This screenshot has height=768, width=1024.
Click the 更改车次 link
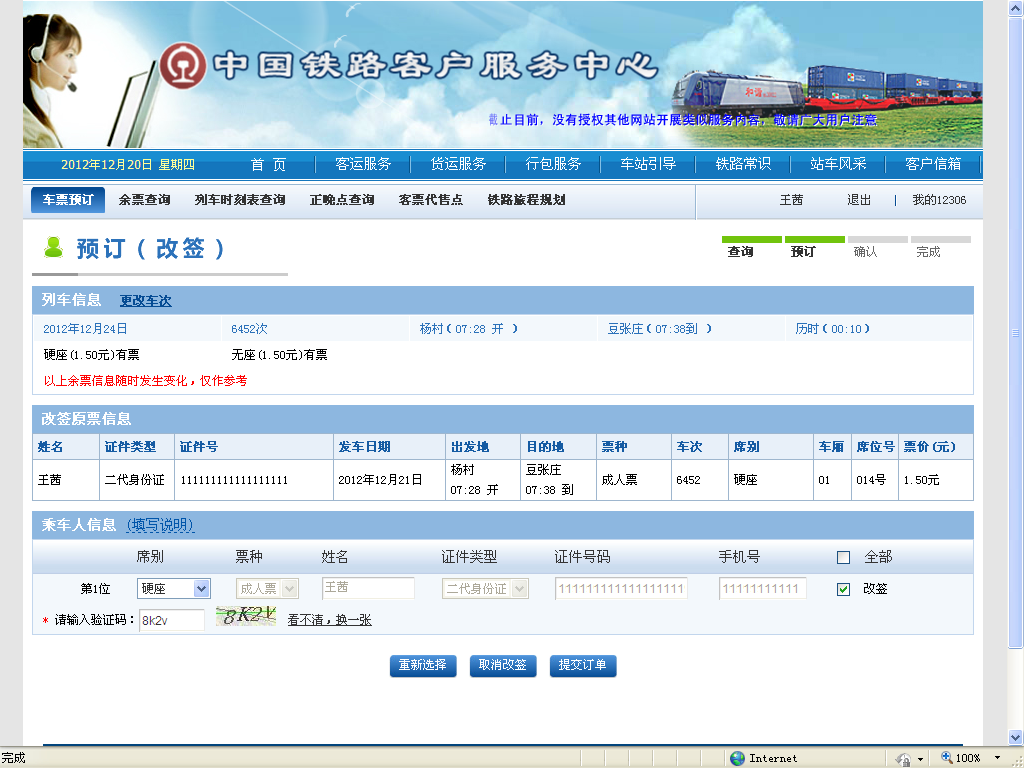pos(146,301)
